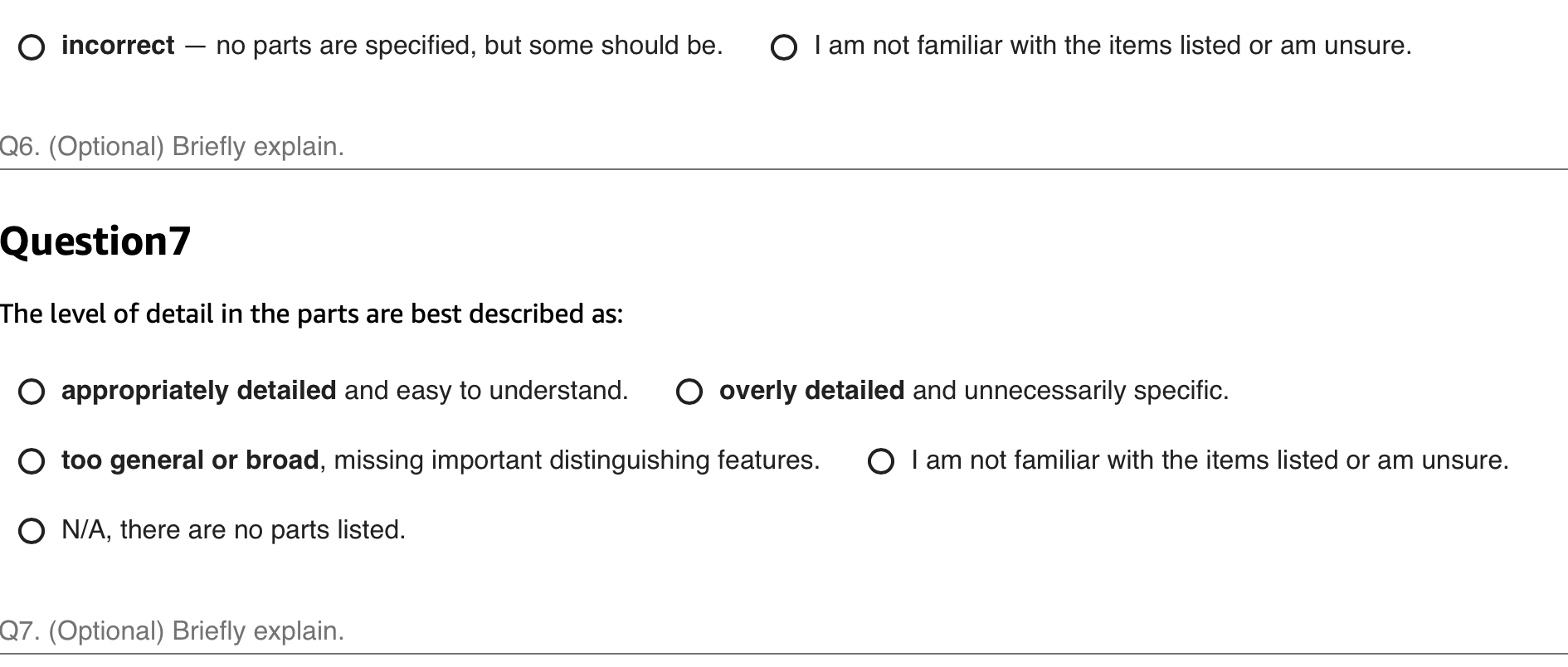Select the 'too general or broad' radio button
Screen dimensions: 1568x667
tap(32, 461)
